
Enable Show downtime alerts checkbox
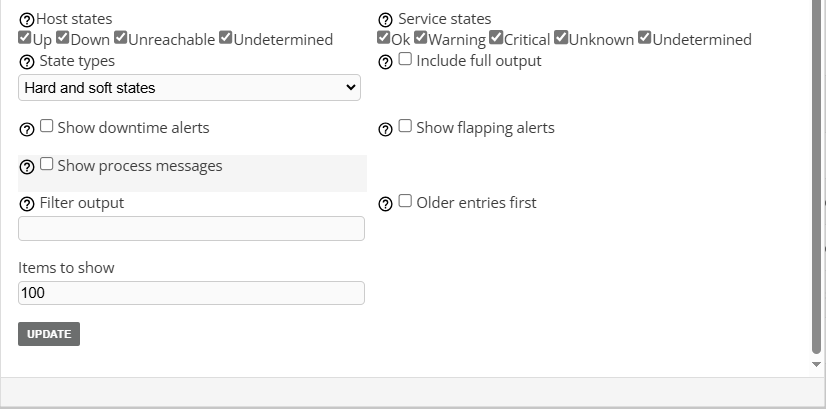[46, 126]
